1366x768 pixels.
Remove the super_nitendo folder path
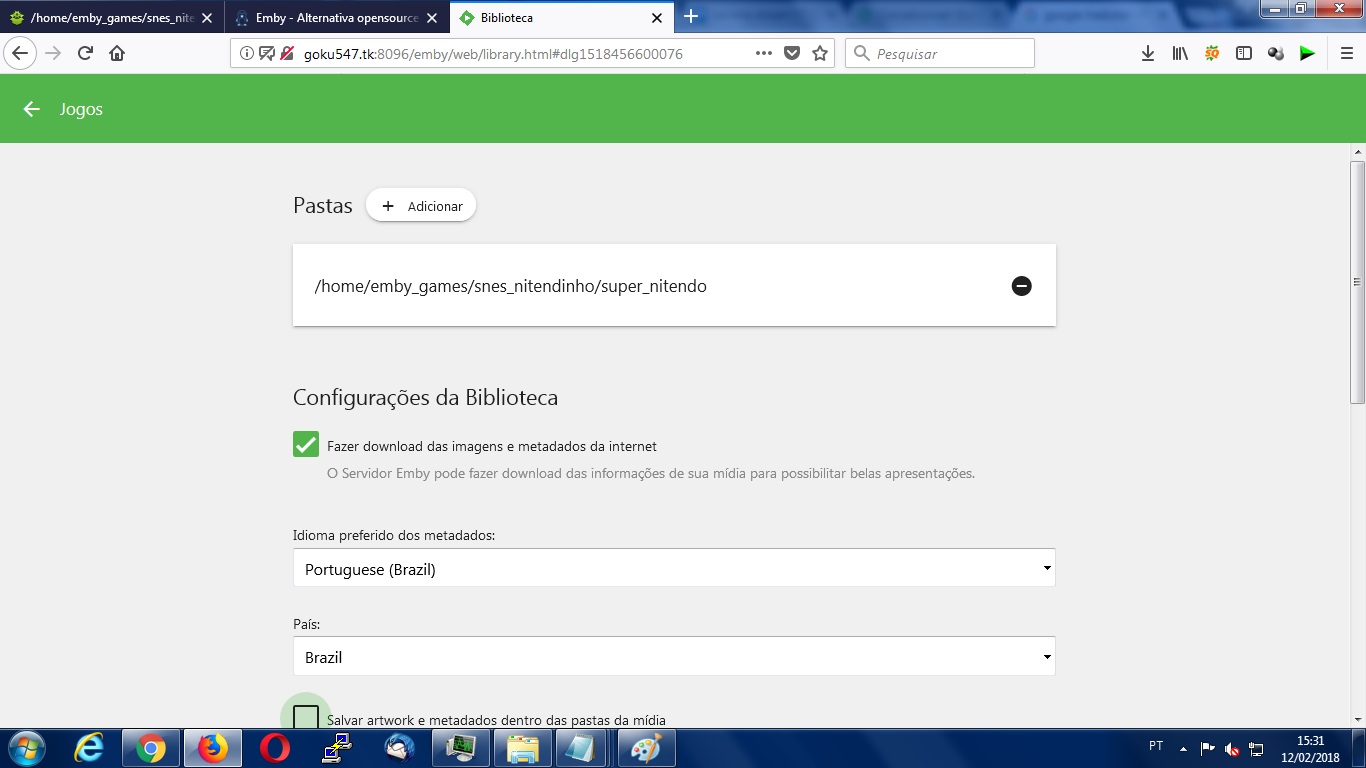1021,286
